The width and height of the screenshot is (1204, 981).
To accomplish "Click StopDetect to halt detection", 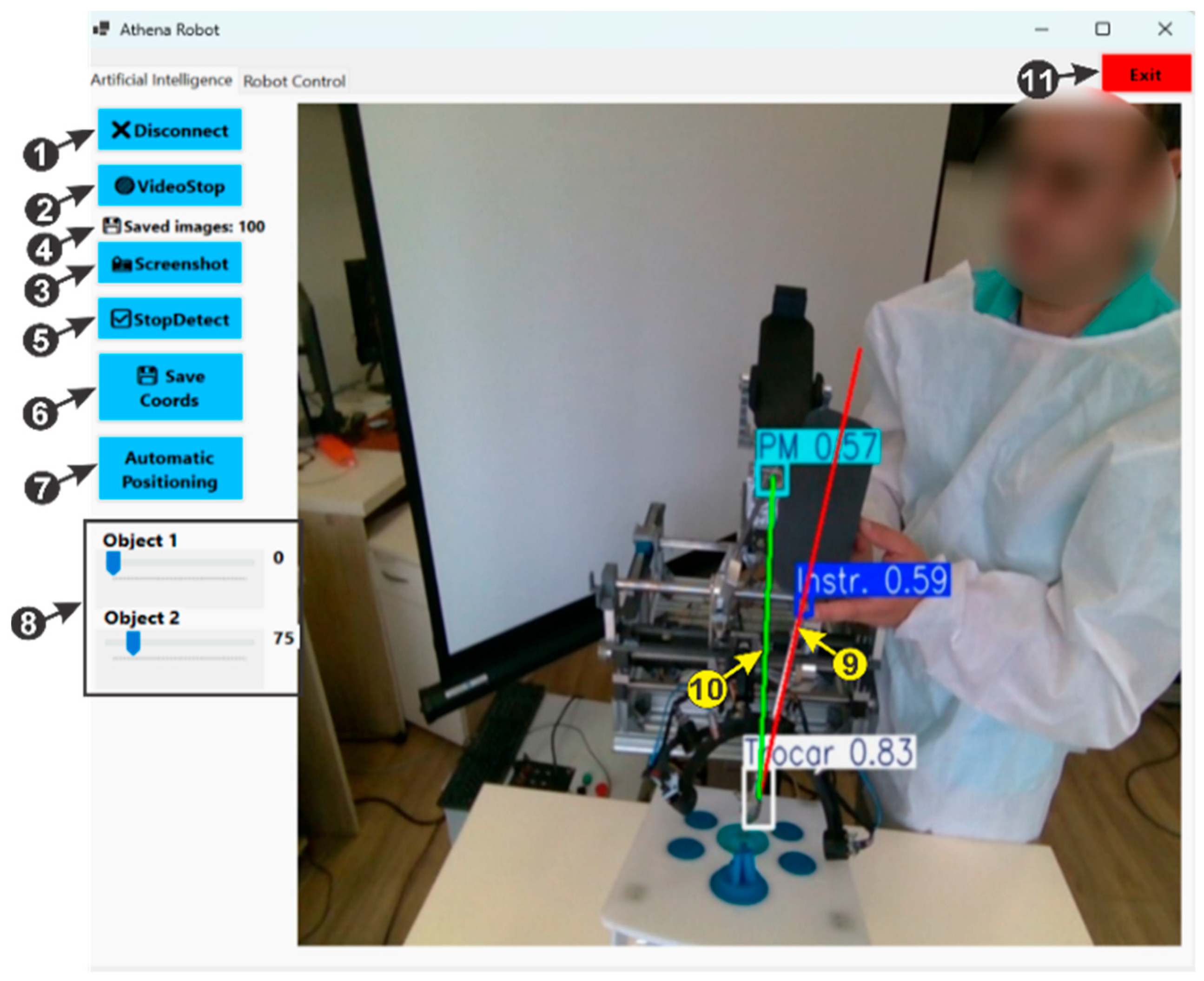I will click(170, 319).
